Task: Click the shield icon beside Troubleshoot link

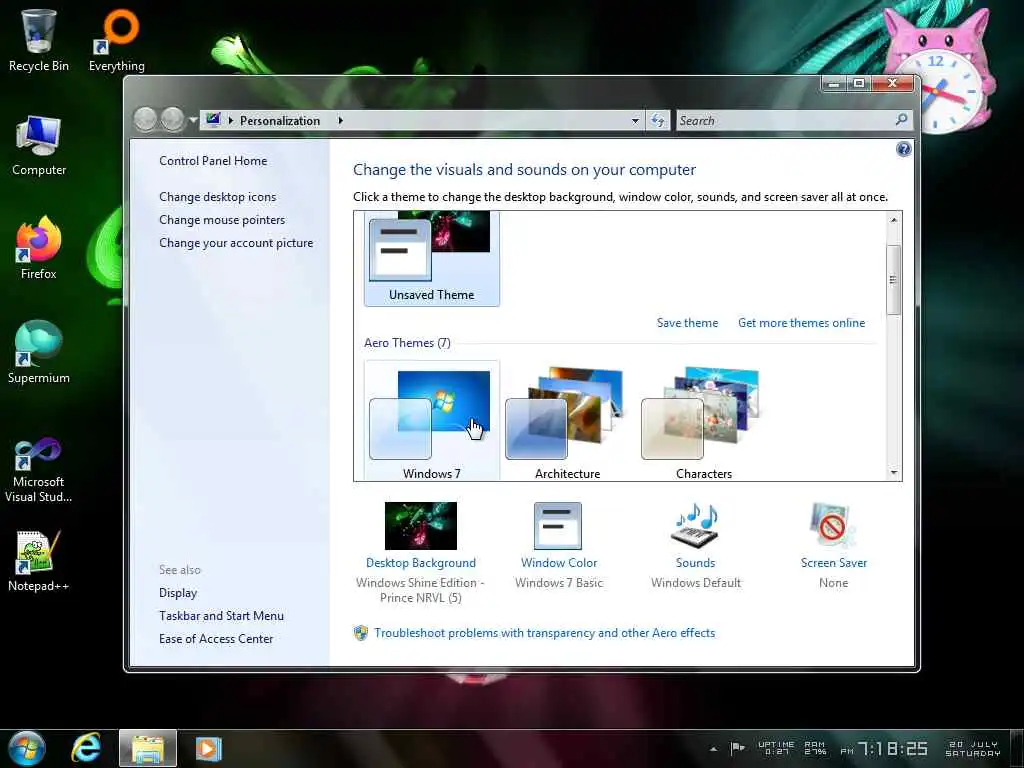Action: pyautogui.click(x=360, y=633)
